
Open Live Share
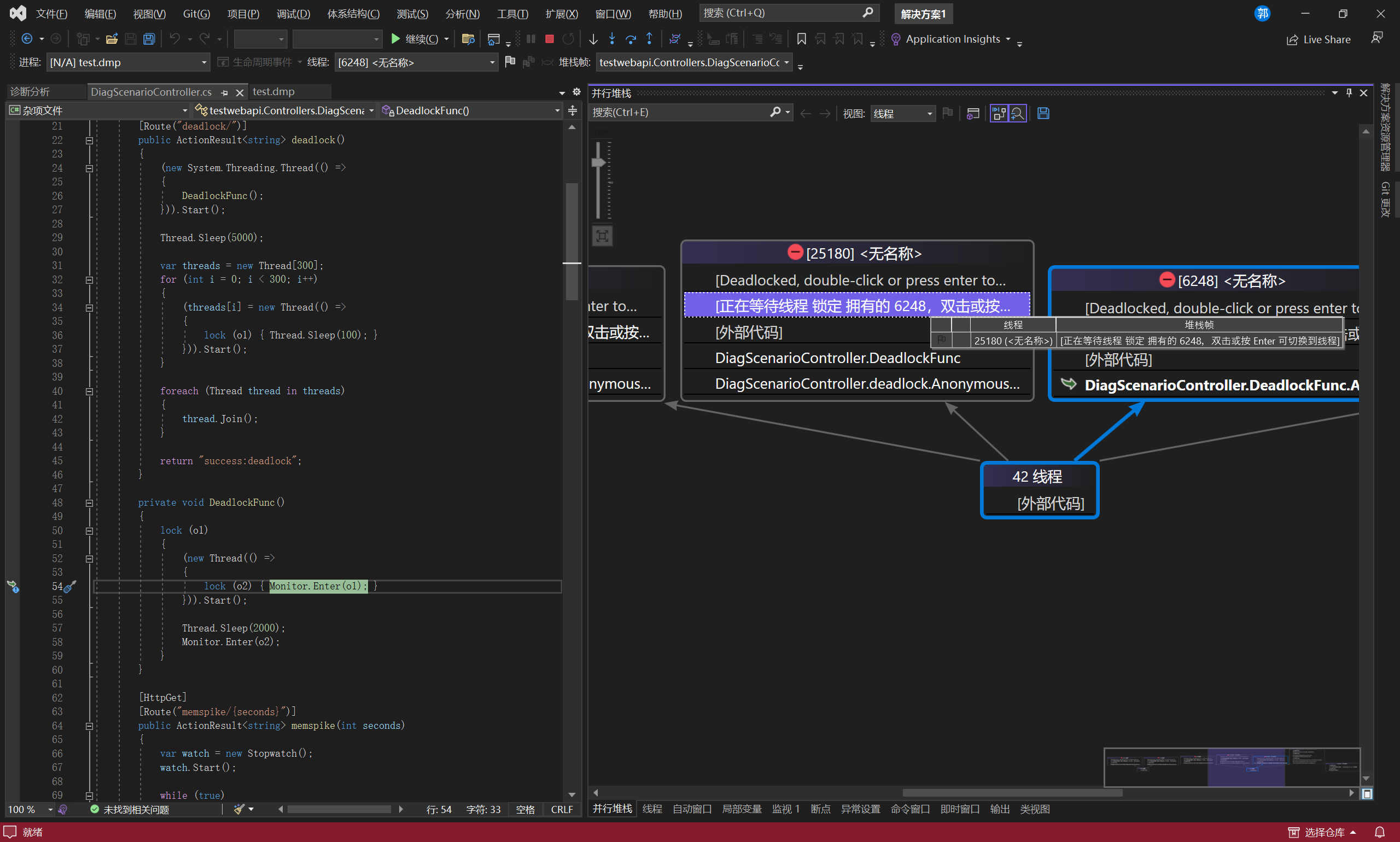pyautogui.click(x=1319, y=39)
